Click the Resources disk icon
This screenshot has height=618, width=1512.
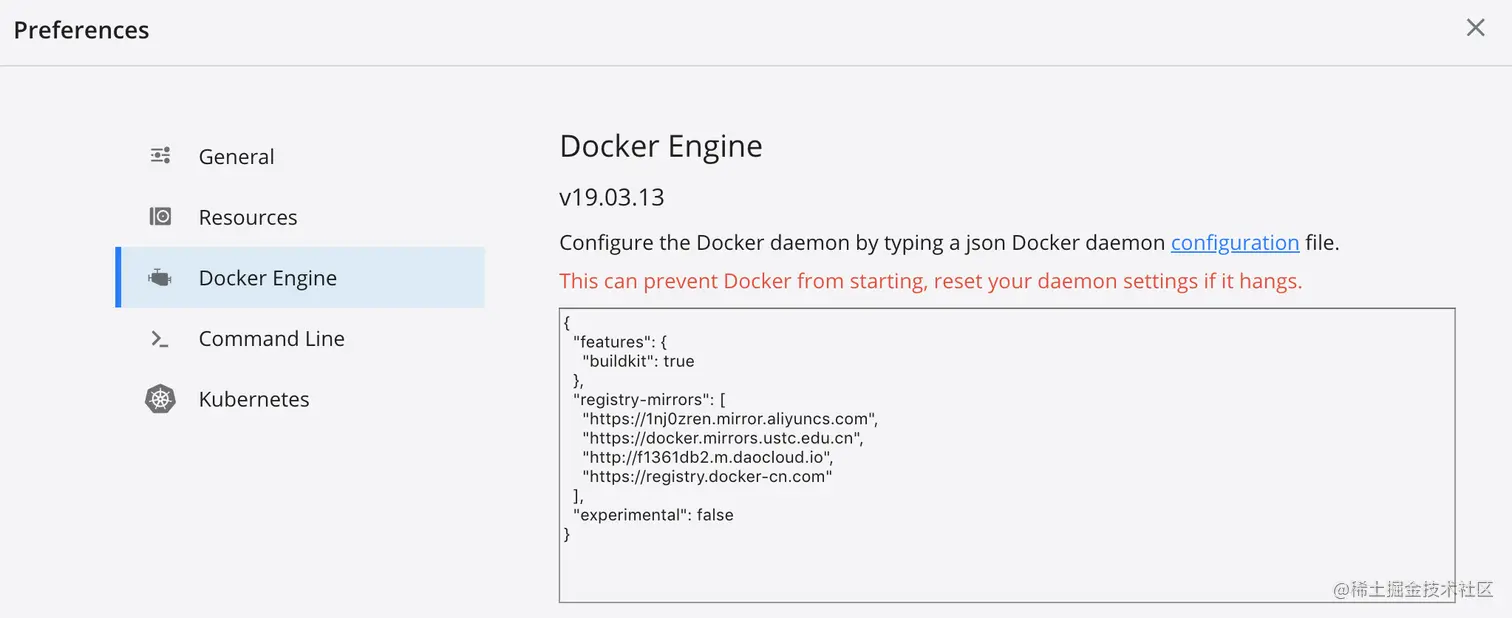160,217
